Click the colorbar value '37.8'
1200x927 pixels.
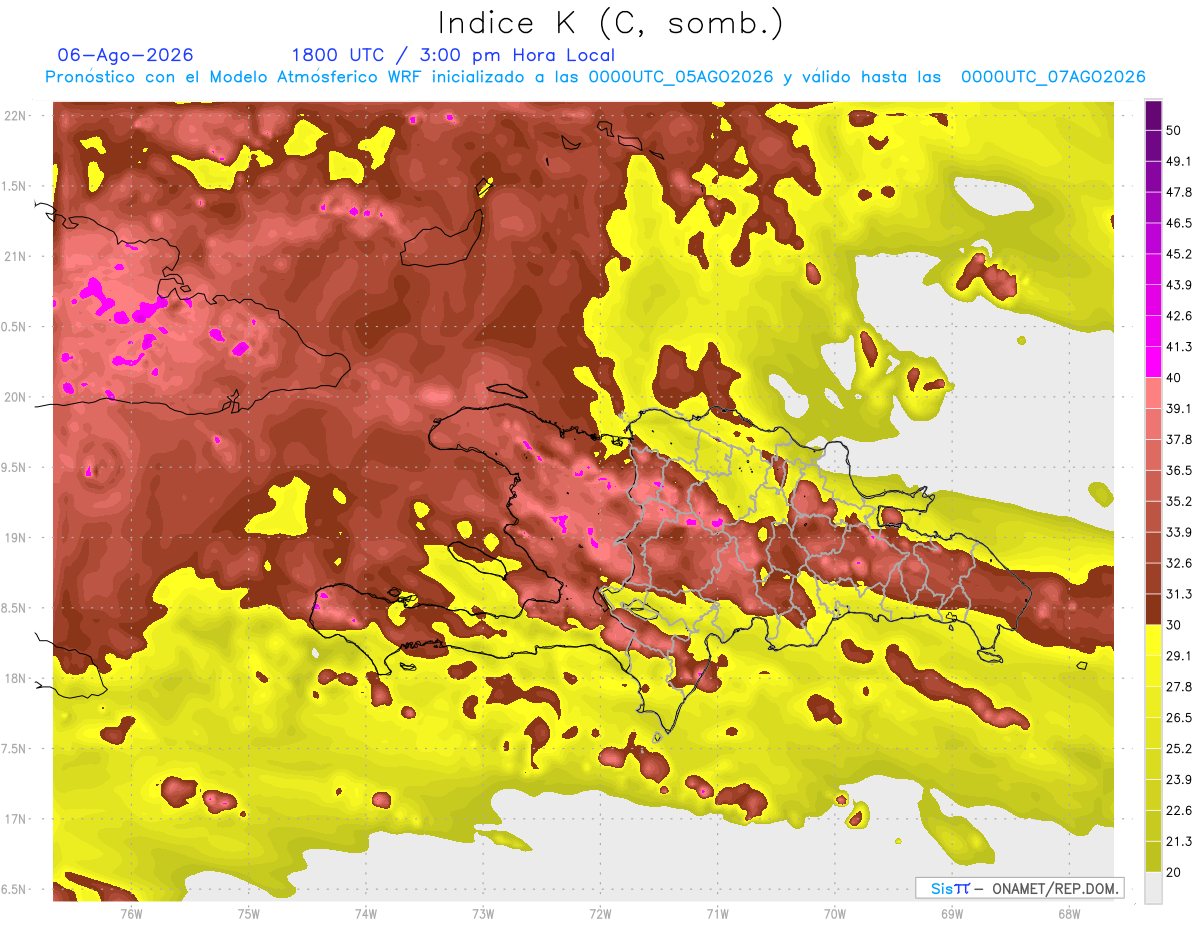coord(1178,439)
